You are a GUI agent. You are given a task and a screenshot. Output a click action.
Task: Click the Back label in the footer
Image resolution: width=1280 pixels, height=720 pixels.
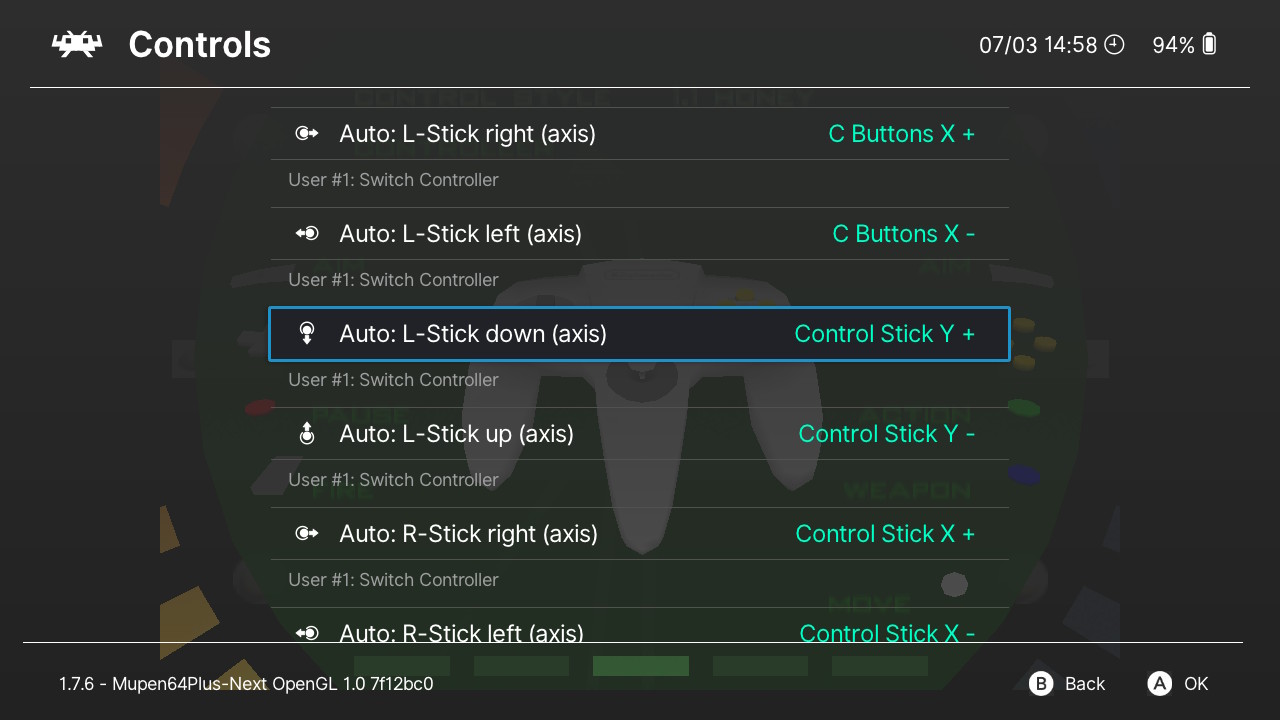[1085, 684]
